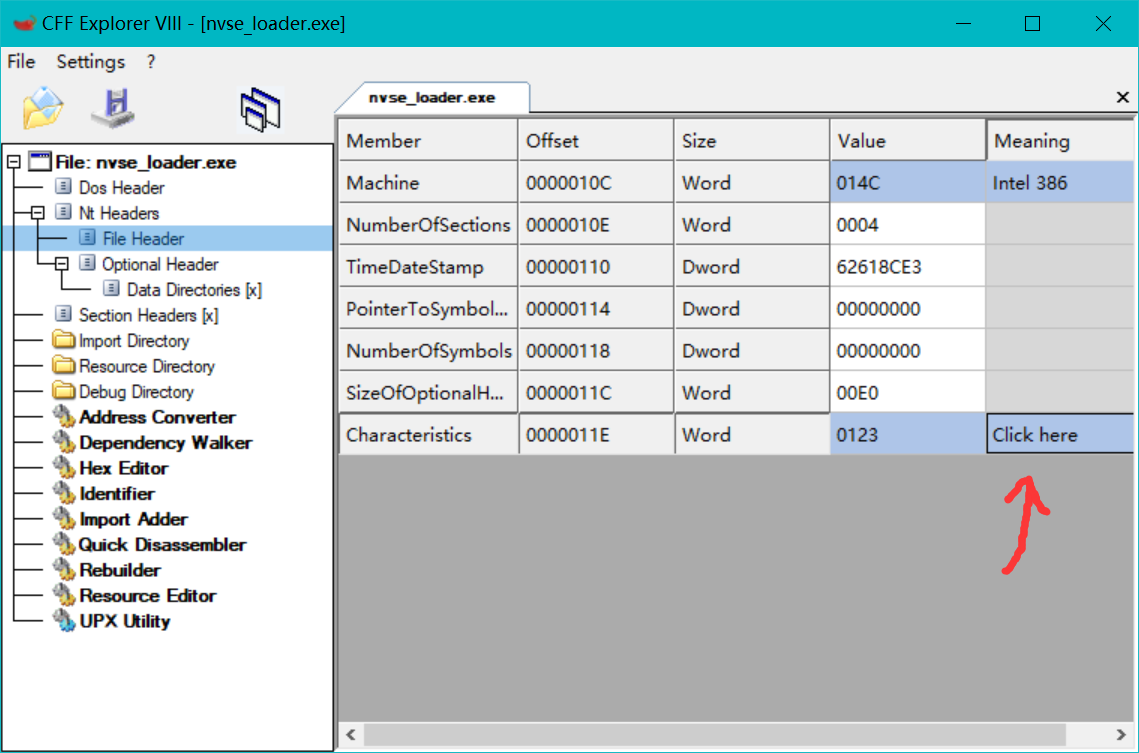Click the PointerToSymbol... member cell
The image size is (1139, 753).
[428, 309]
